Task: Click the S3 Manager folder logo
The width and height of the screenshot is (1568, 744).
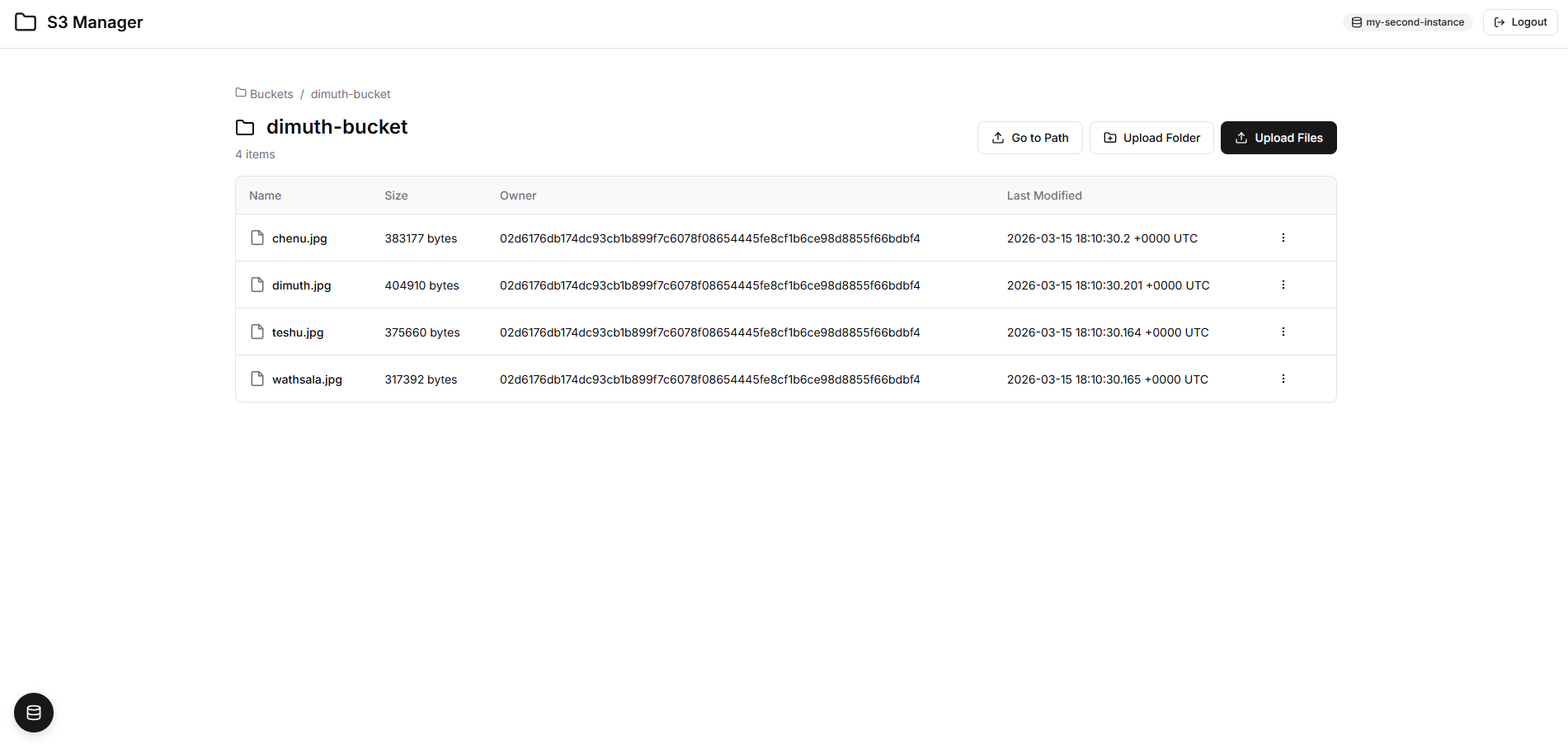Action: [25, 22]
